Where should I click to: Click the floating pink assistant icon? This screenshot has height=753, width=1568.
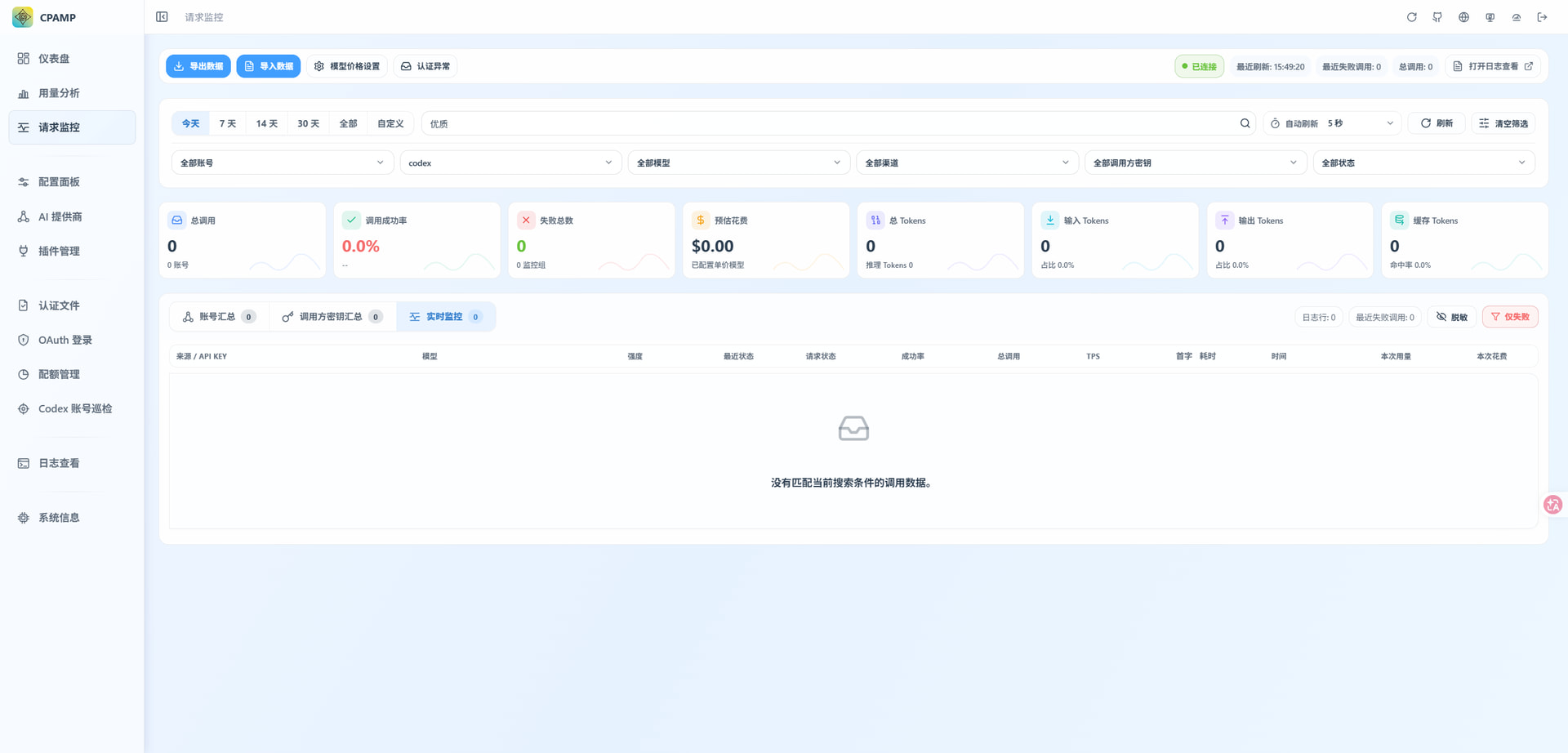pos(1552,505)
